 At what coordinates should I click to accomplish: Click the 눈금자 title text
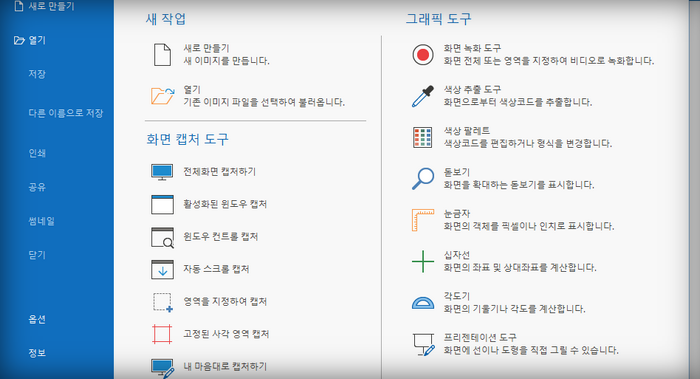pos(457,214)
